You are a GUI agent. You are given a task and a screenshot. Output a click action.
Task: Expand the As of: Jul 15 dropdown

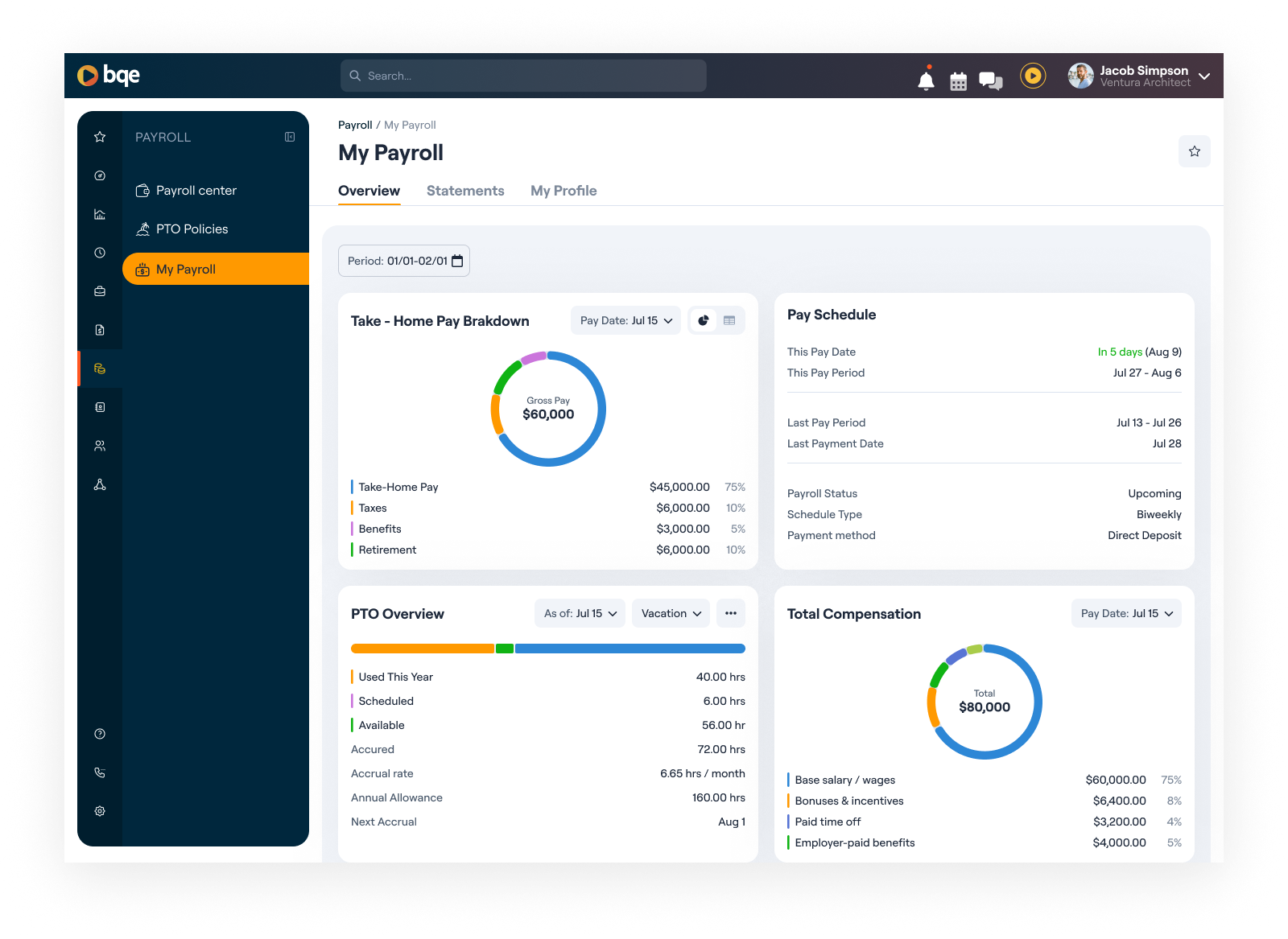click(580, 613)
